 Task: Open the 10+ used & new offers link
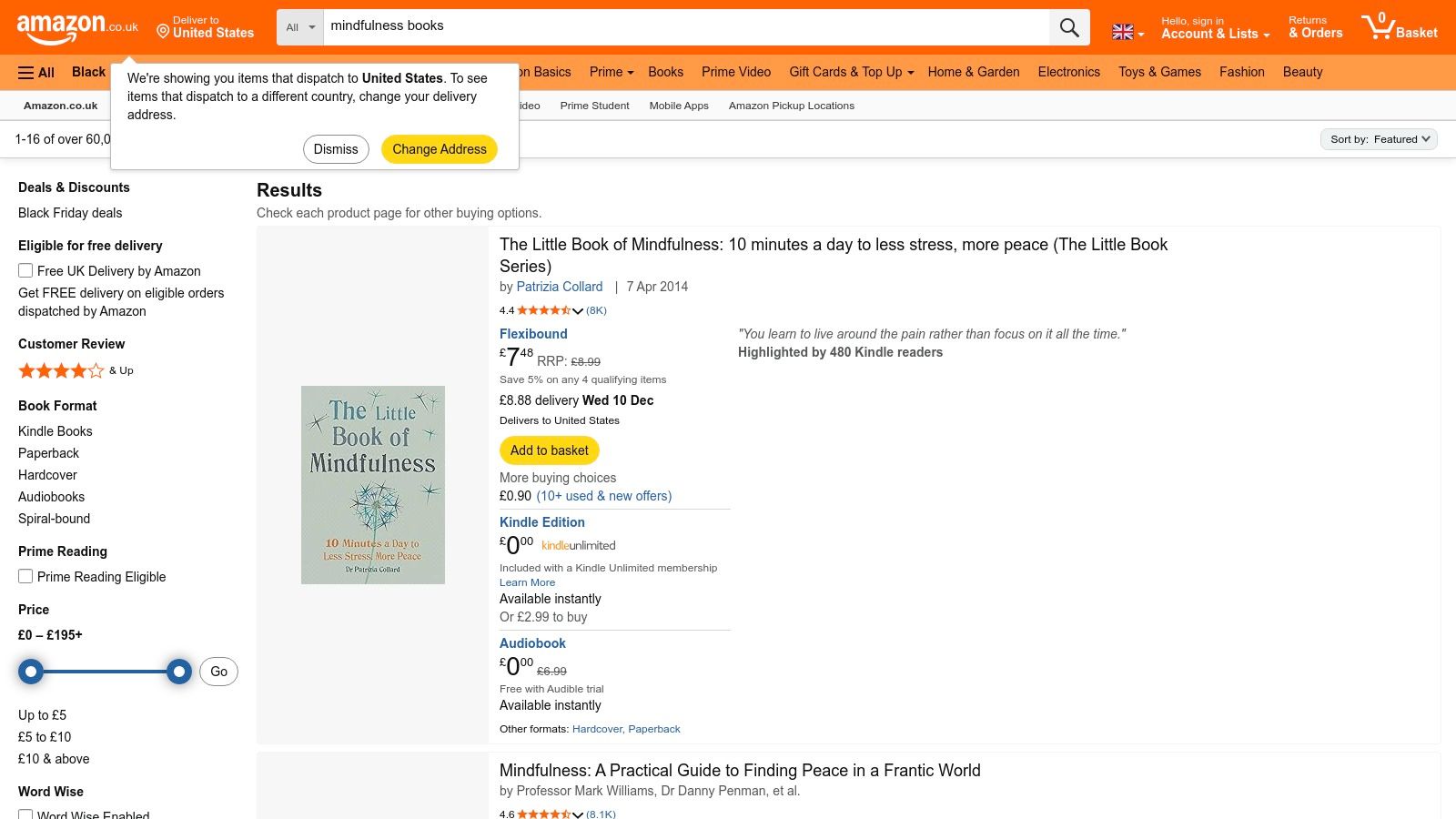(x=603, y=496)
